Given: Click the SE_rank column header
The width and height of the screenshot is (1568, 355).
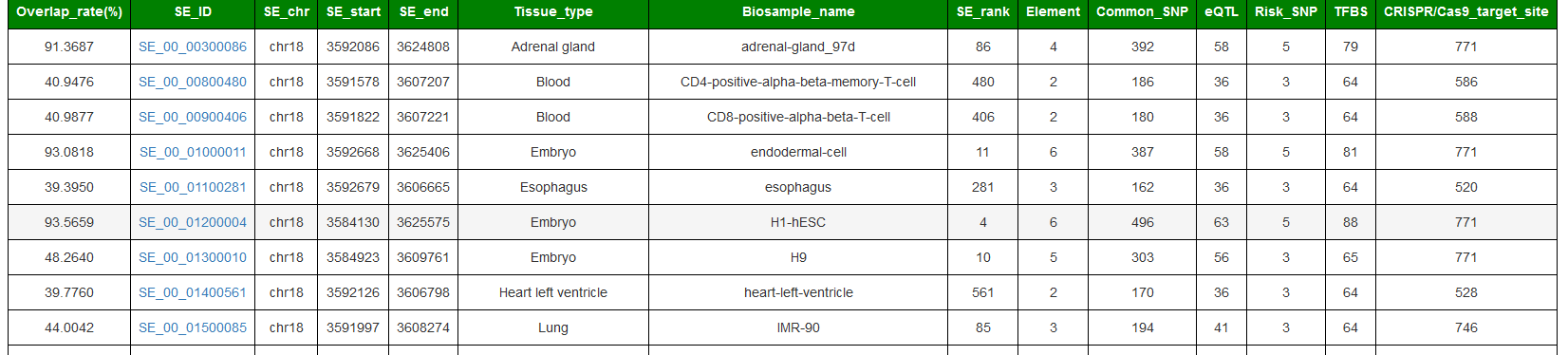Looking at the screenshot, I should click(x=983, y=12).
